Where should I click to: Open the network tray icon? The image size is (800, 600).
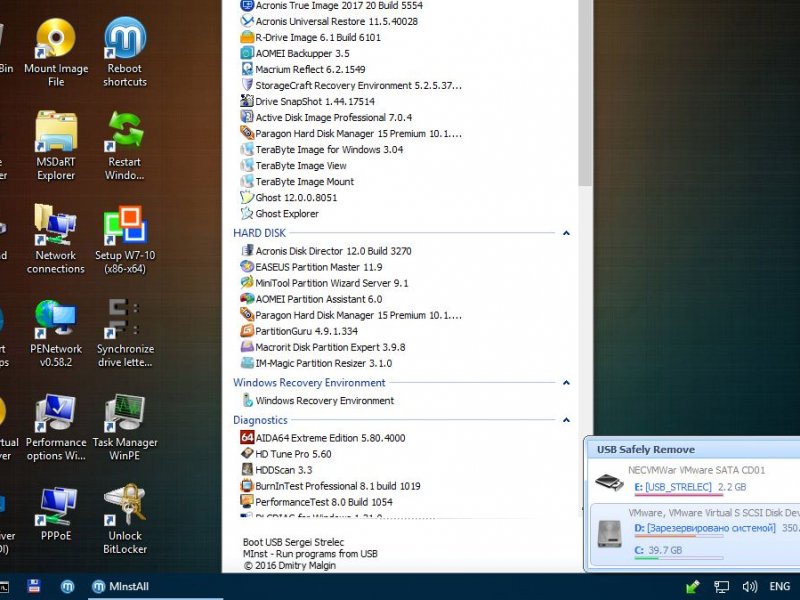[721, 587]
